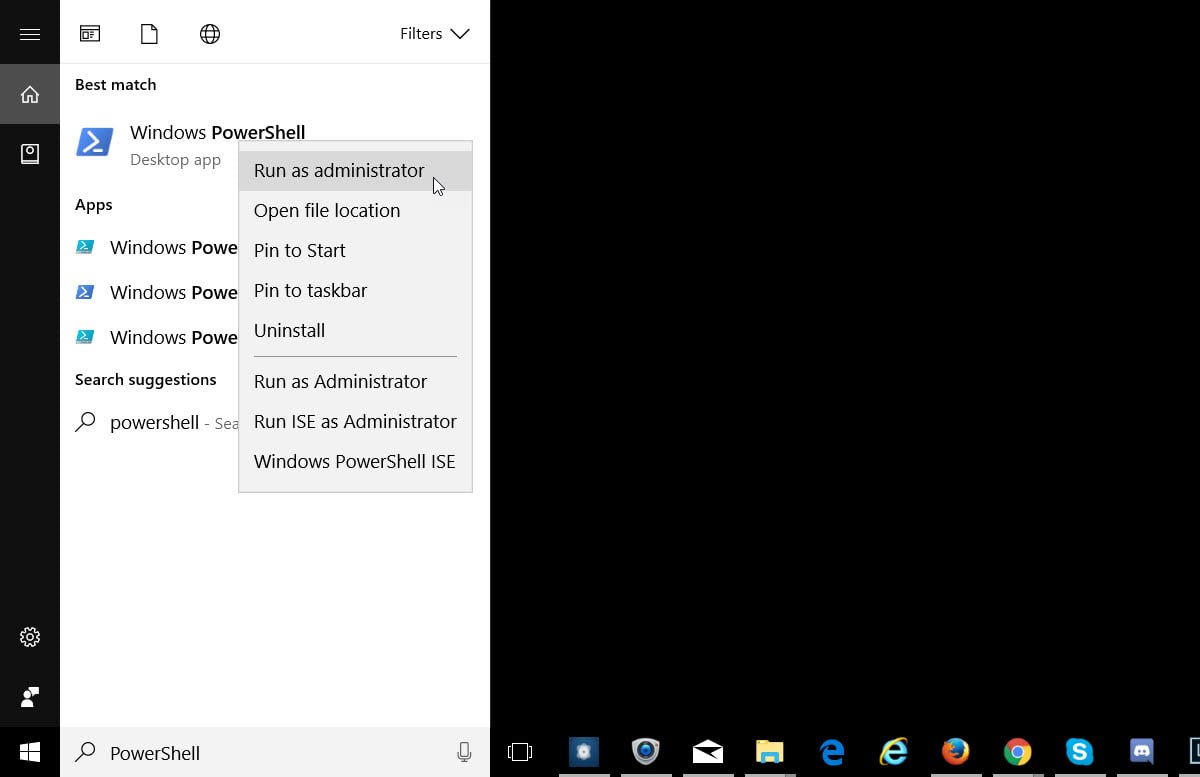The height and width of the screenshot is (777, 1200).
Task: Select Pin to Start
Action: [355, 250]
